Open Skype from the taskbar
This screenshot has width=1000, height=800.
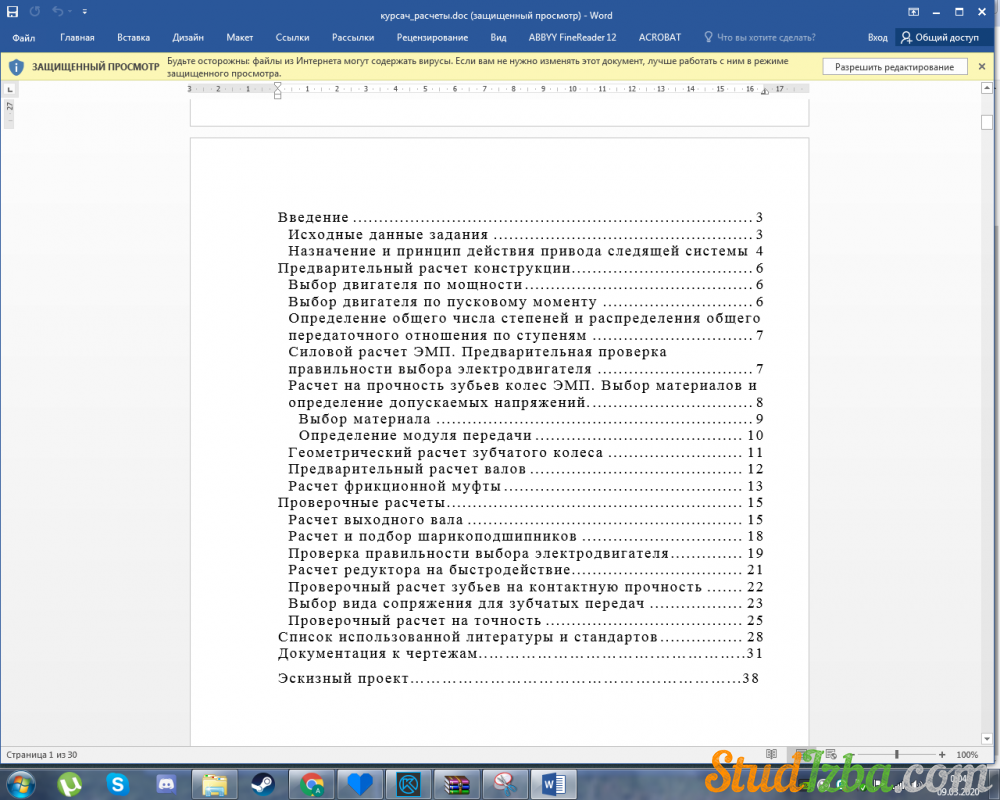point(117,784)
